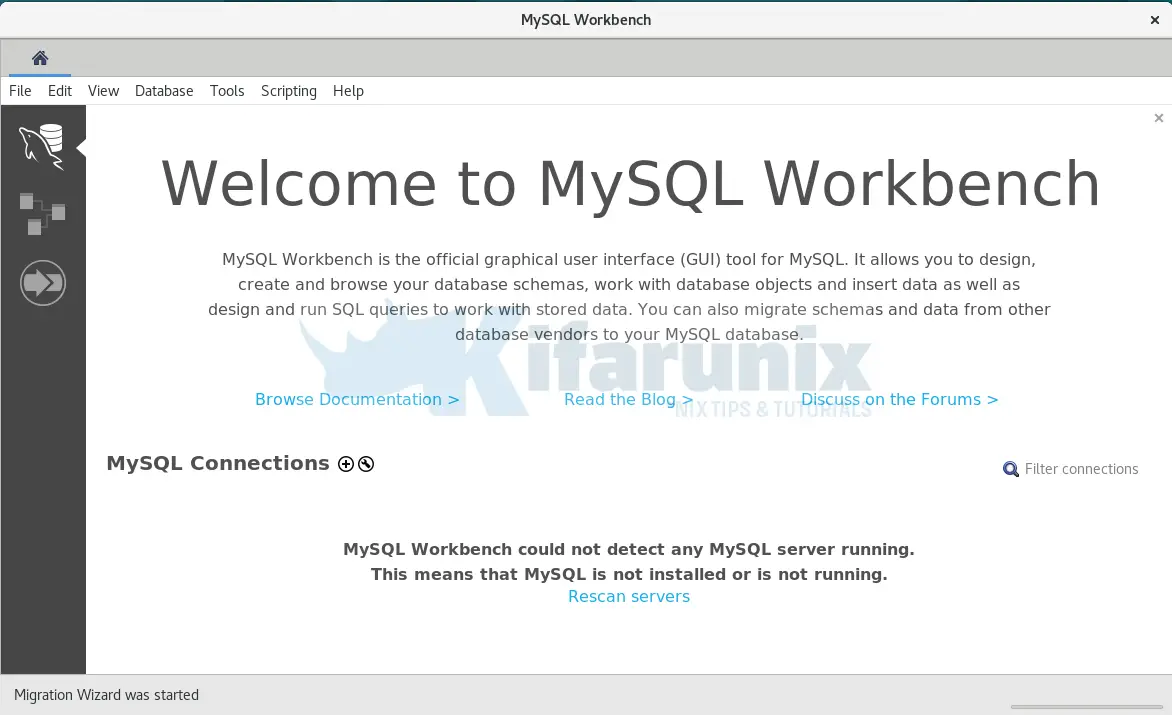
Task: Open the MySQL Connections dolphin sidebar icon
Action: tap(42, 146)
